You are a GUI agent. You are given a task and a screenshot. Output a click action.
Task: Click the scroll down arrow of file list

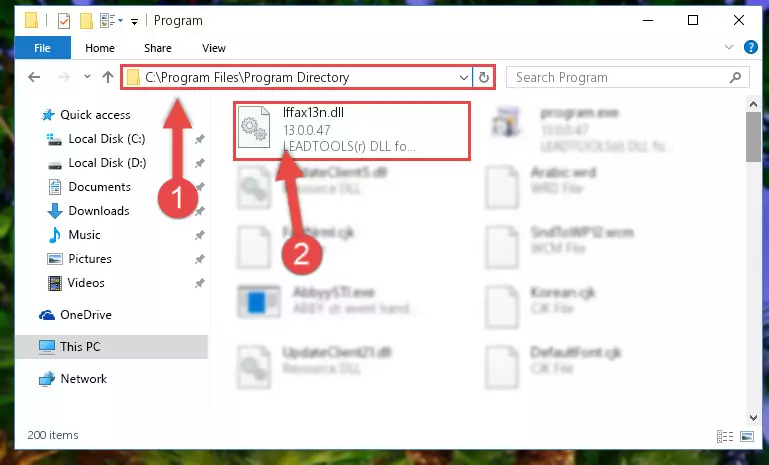pyautogui.click(x=753, y=417)
